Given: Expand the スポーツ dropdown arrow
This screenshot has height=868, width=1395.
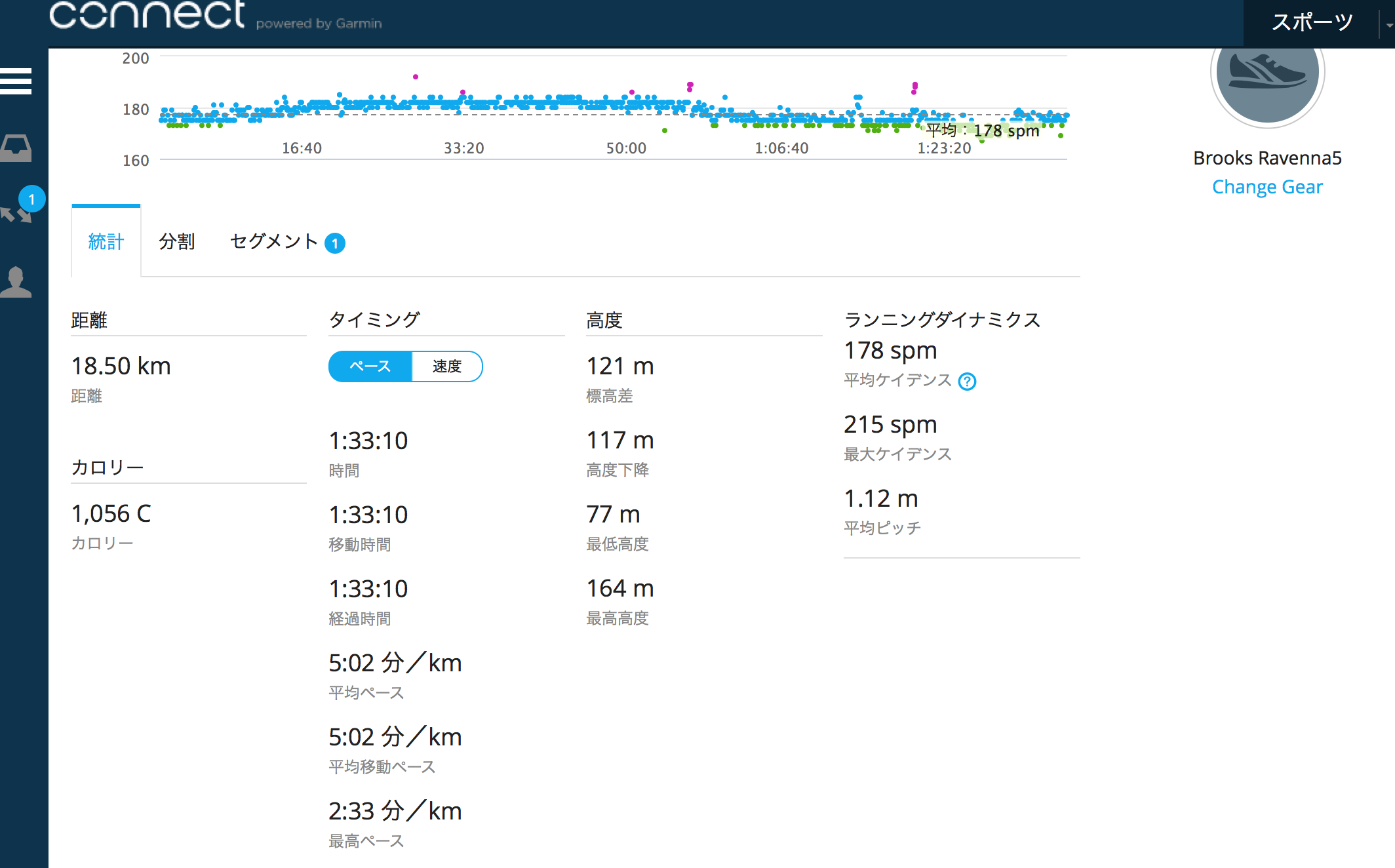Looking at the screenshot, I should [1388, 25].
